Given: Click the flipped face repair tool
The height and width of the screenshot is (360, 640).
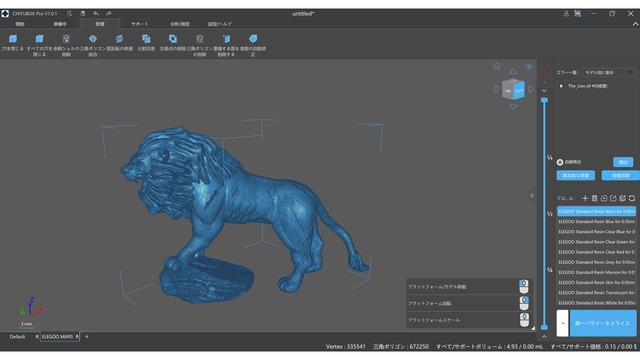Looking at the screenshot, I should click(x=119, y=42).
